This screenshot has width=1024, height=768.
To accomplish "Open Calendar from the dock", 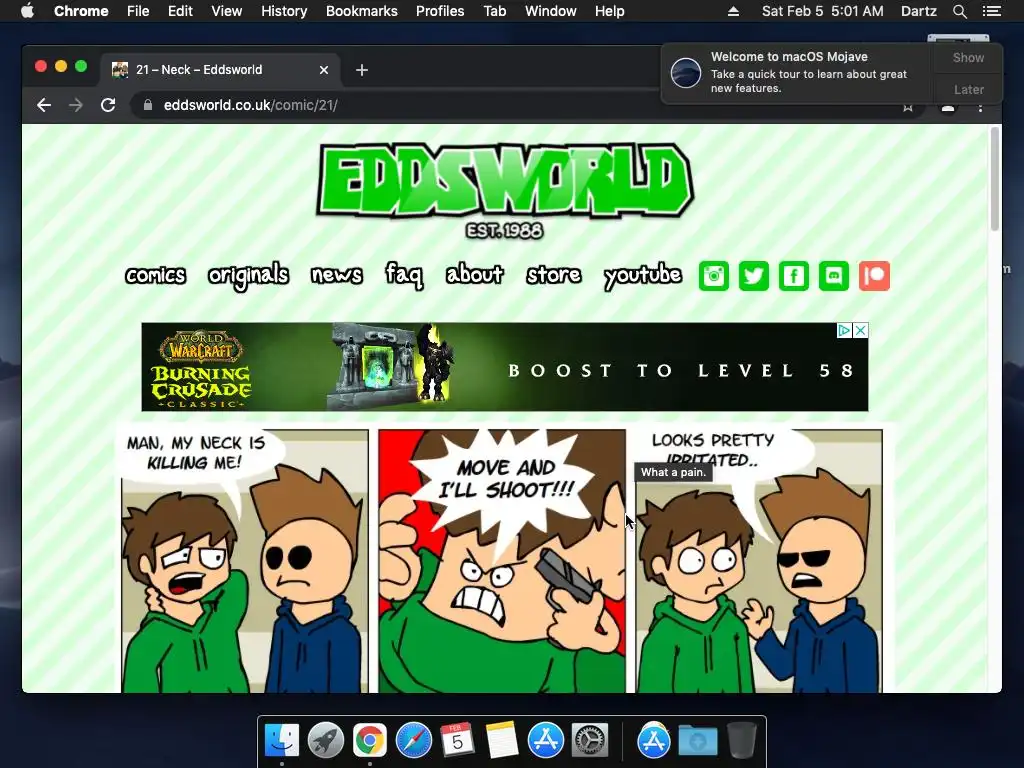I will point(457,741).
